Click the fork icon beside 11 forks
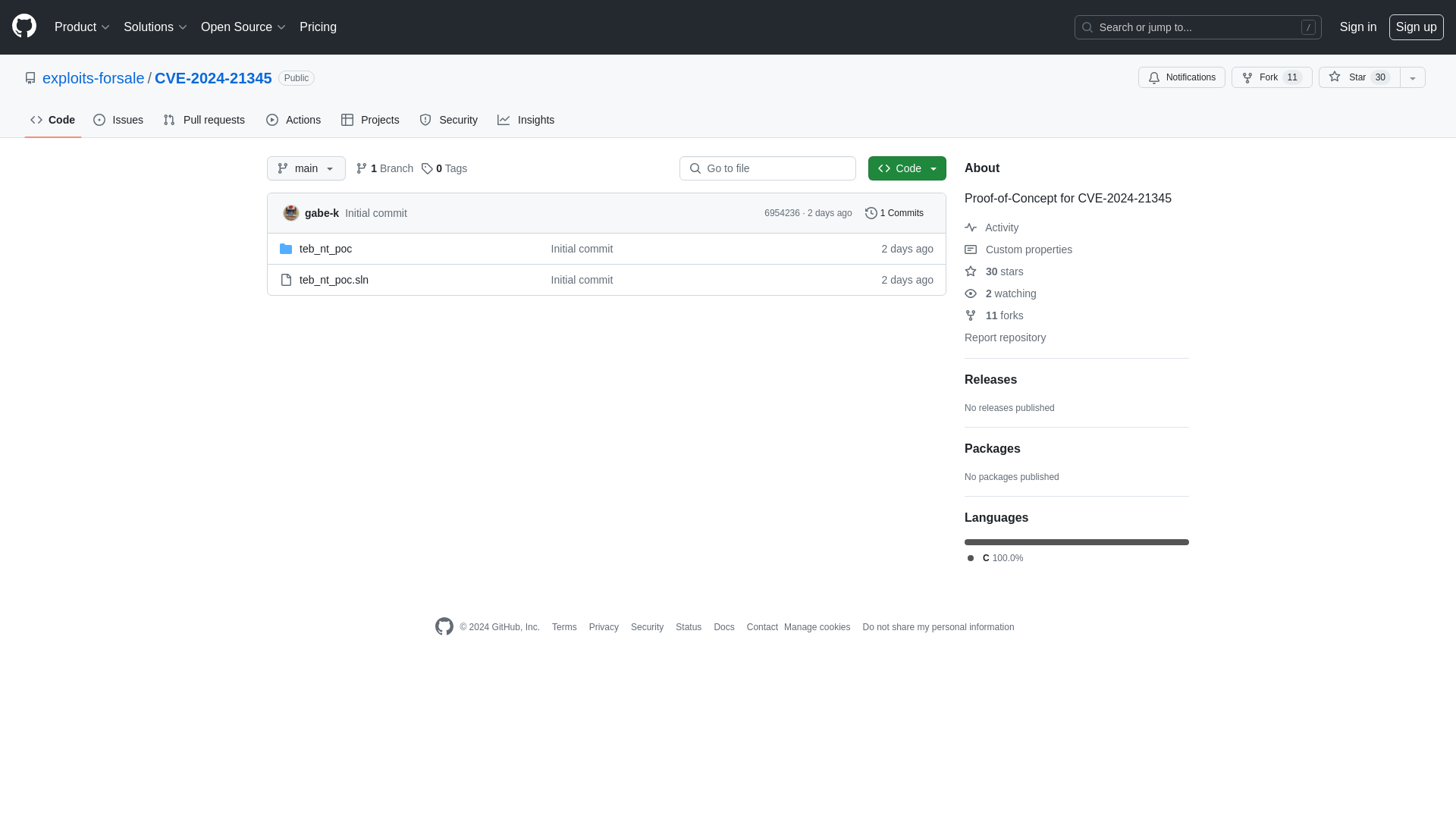Screen dimensions: 1456x819 (971, 315)
